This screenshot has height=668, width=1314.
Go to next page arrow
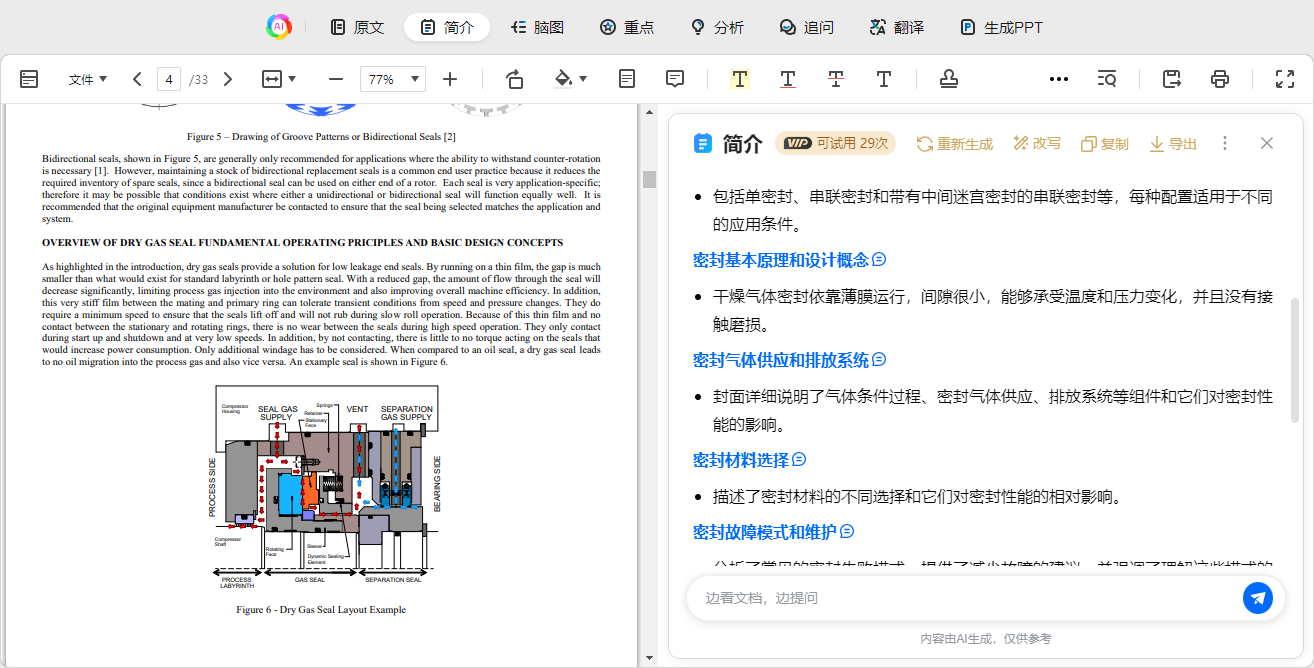coord(227,79)
